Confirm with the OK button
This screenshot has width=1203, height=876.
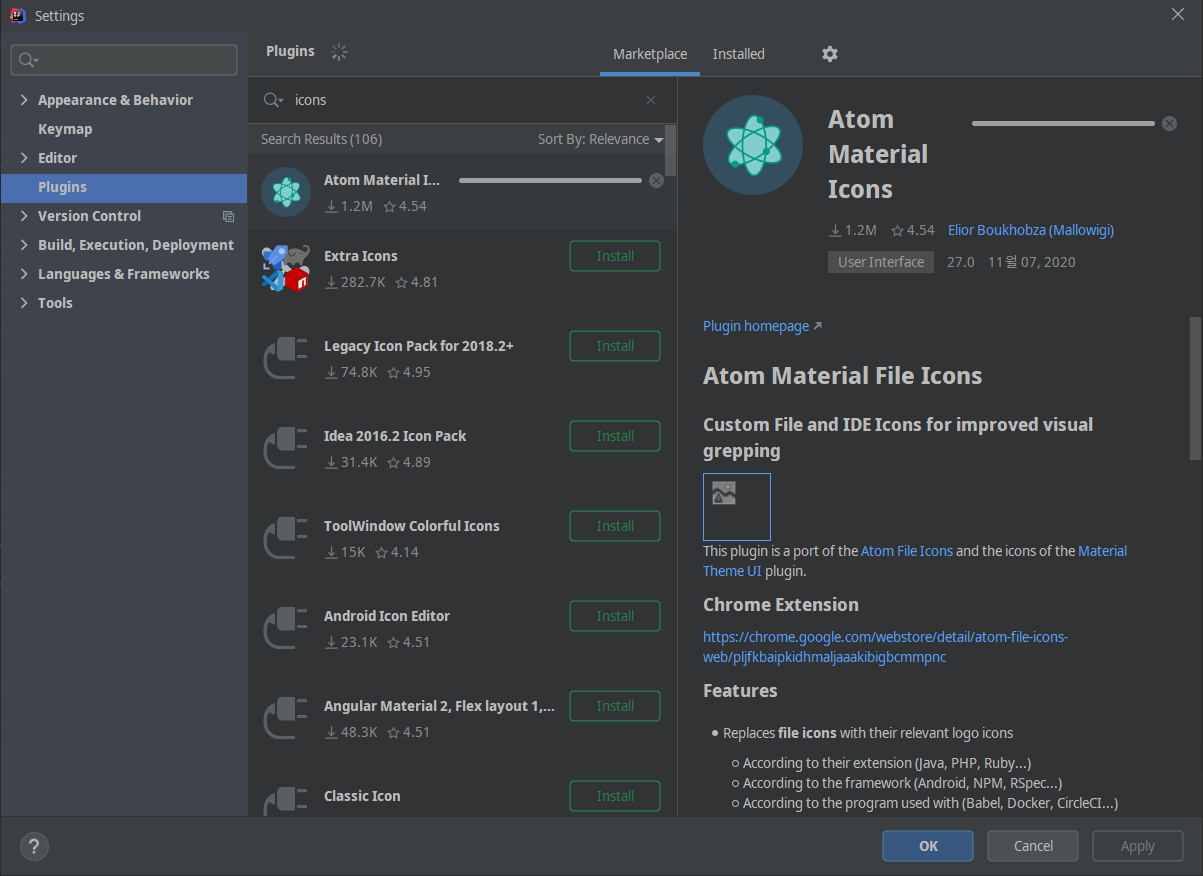click(x=928, y=846)
